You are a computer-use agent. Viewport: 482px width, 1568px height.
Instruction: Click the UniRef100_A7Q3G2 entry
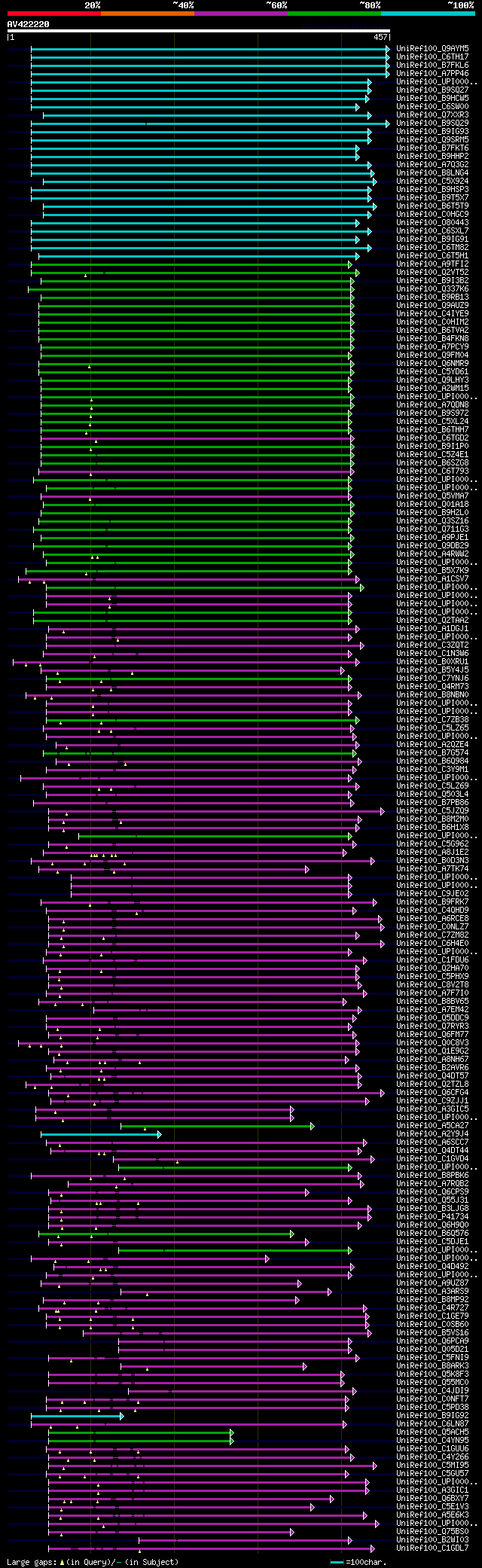pos(432,164)
